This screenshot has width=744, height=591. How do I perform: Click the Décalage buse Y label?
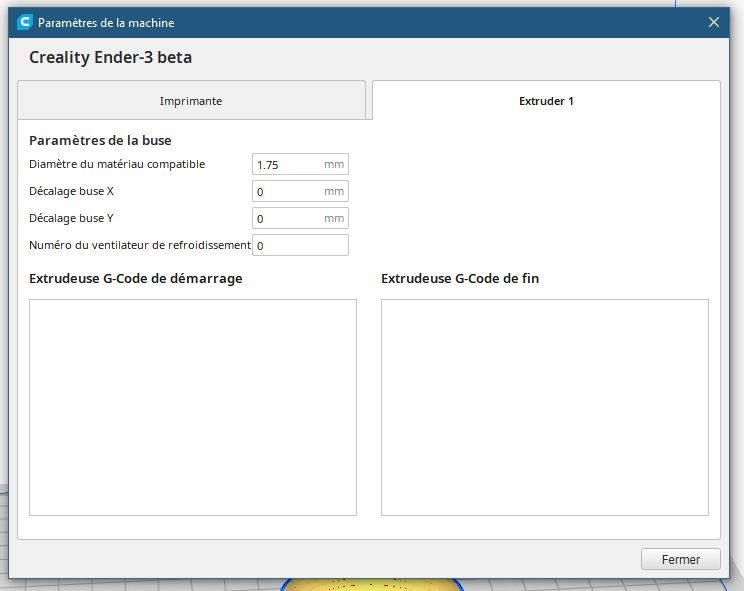[x=71, y=218]
